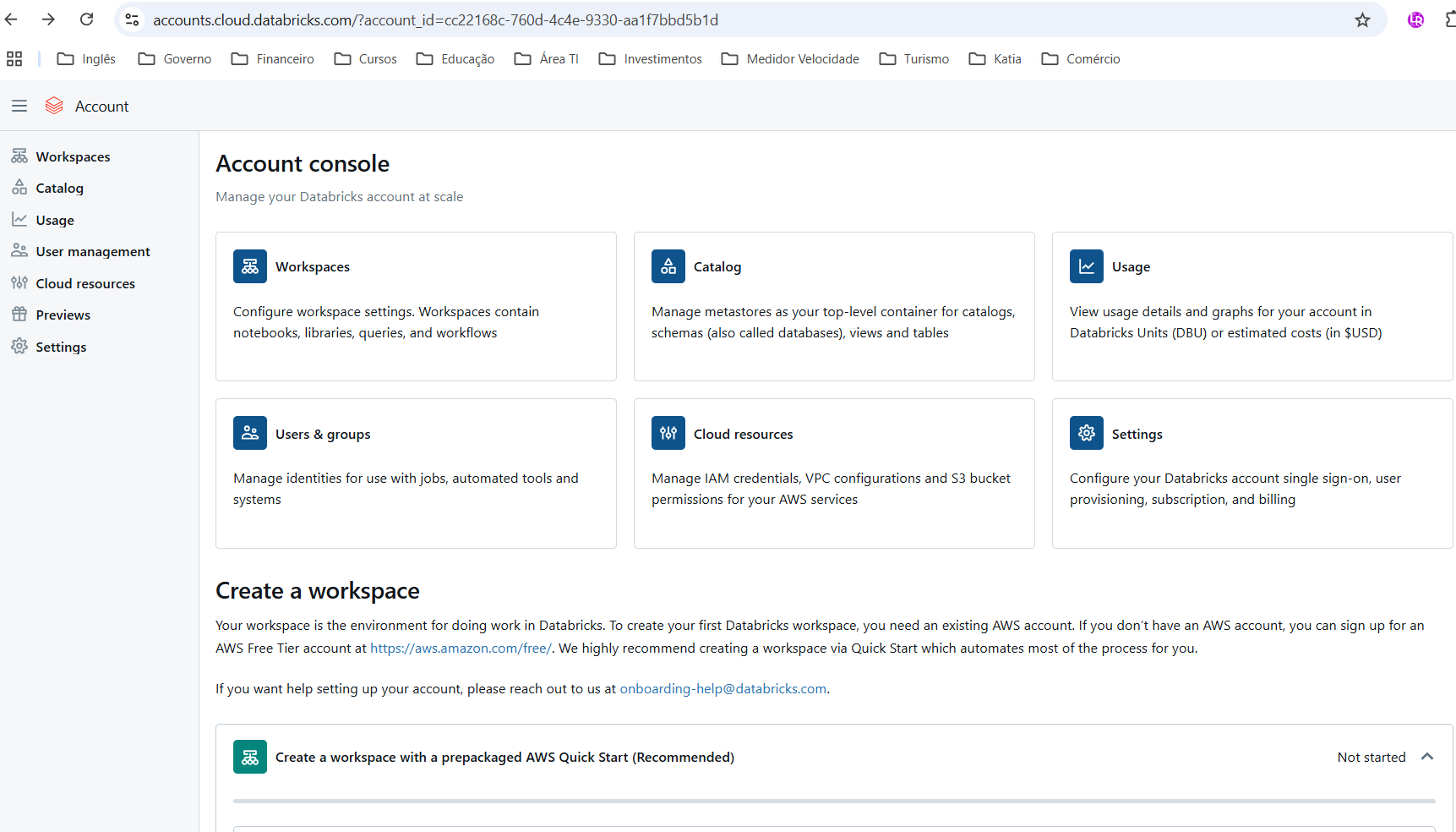Open the Comércio bookmarks folder
Screen dimensions: 1456x832
coord(1081,58)
